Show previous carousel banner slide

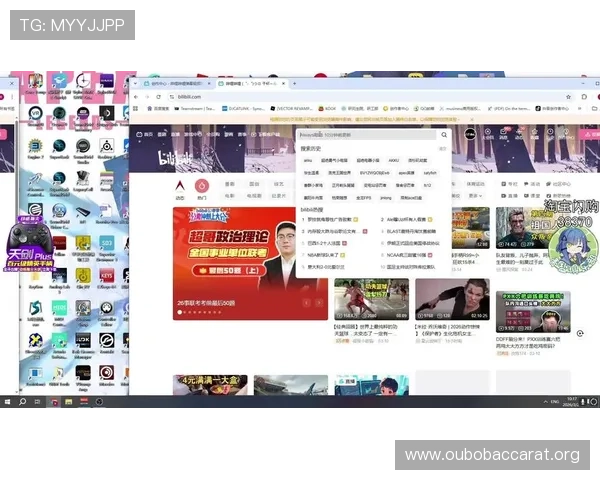tap(307, 303)
